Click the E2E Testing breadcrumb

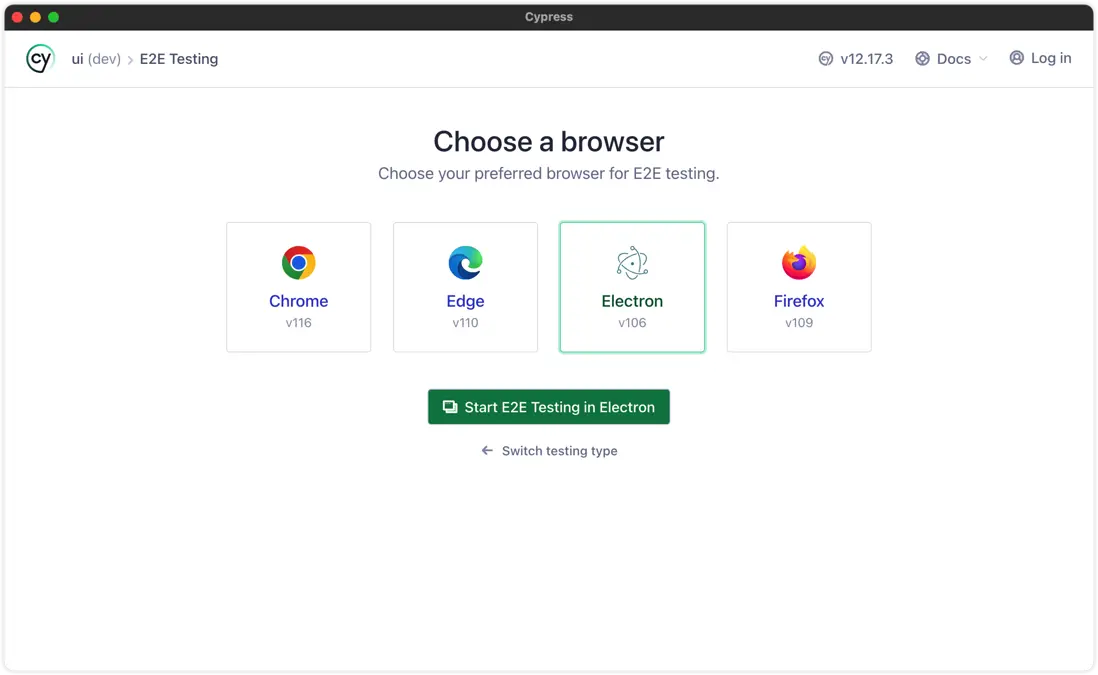click(x=179, y=59)
